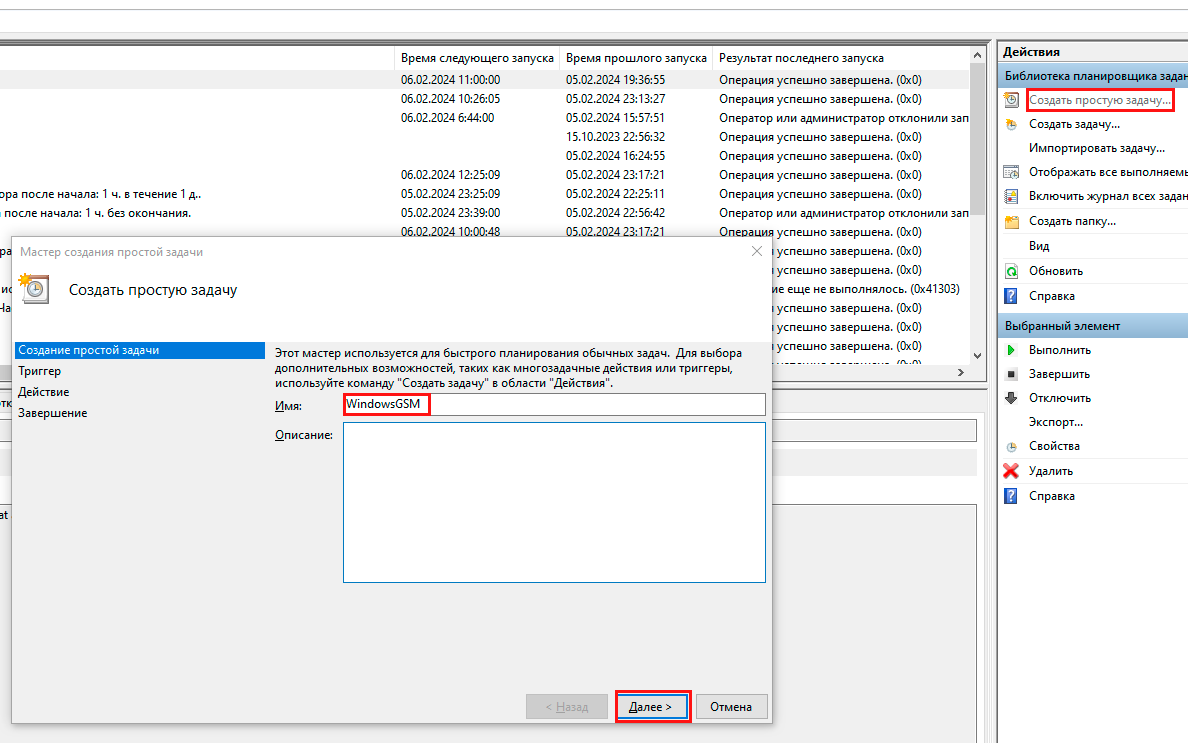
Task: Select the Действие wizard step
Action: [x=44, y=392]
